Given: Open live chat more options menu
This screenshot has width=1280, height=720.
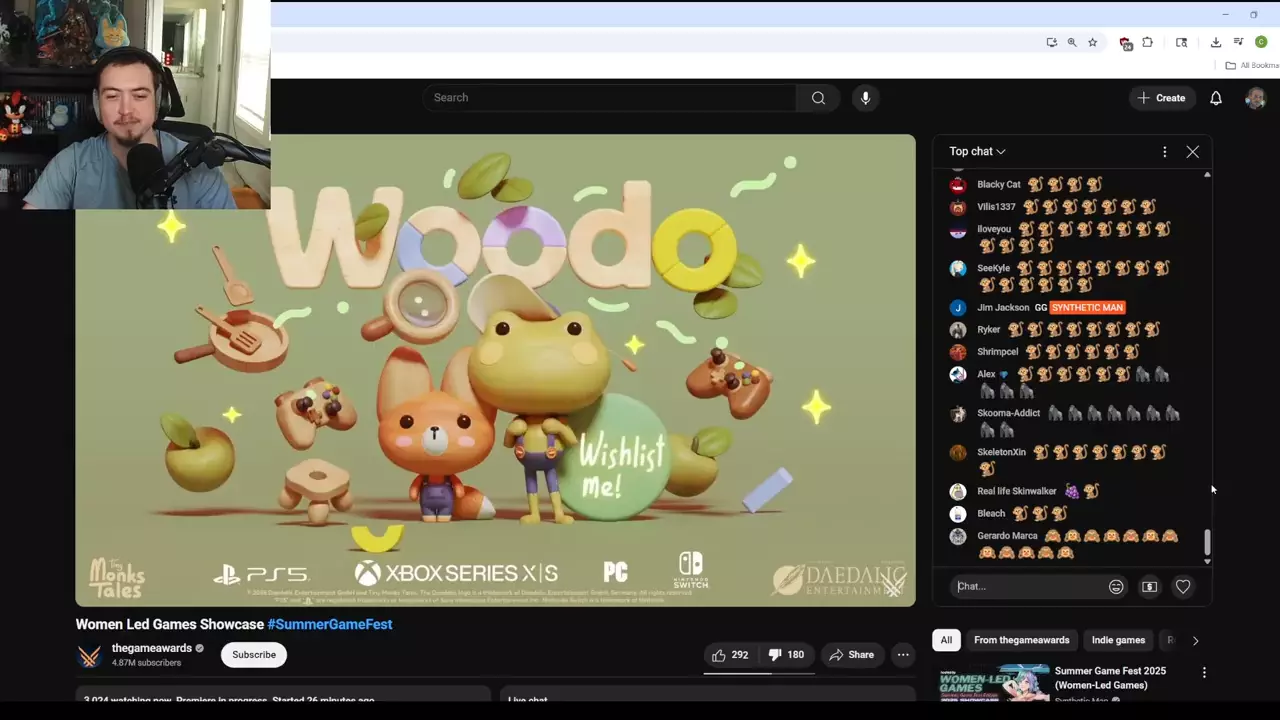Looking at the screenshot, I should (1164, 152).
